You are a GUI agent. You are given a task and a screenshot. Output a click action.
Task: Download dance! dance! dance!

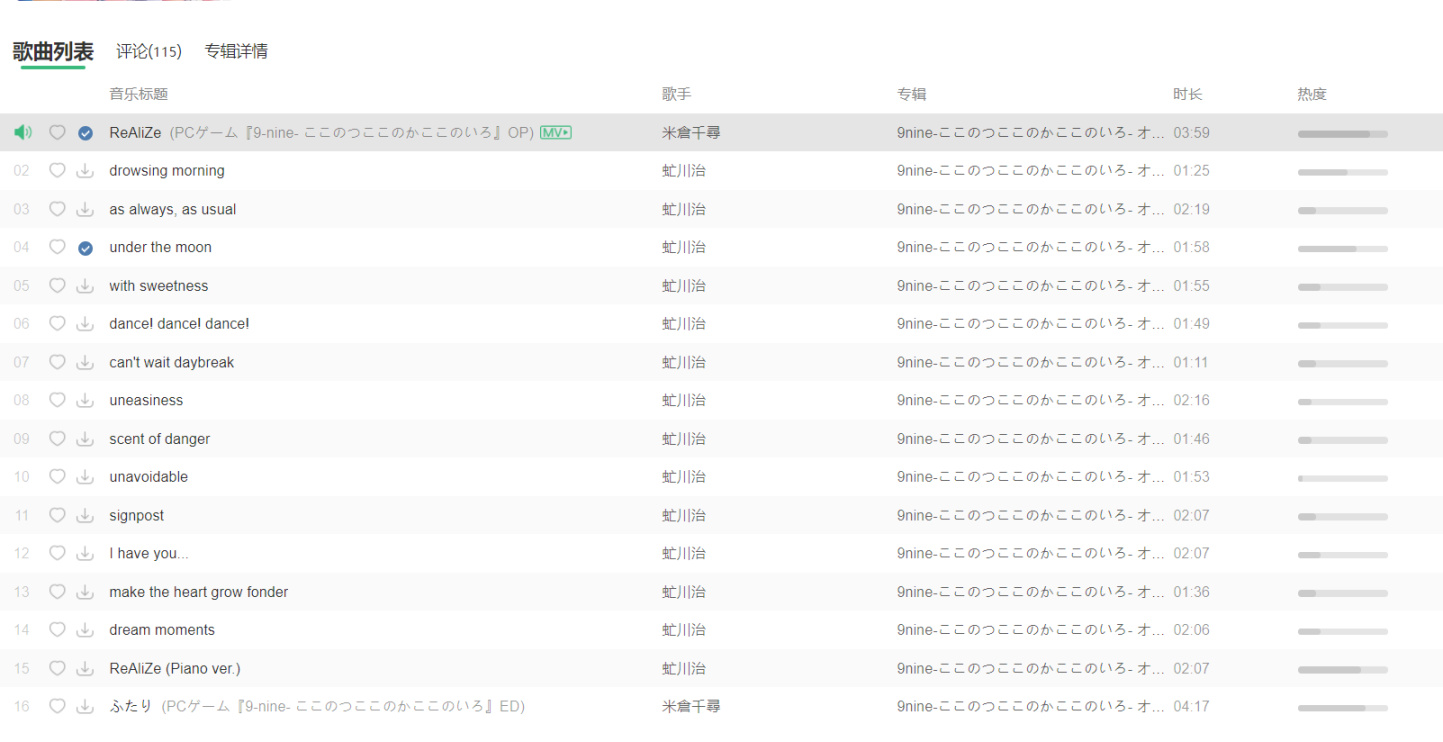(85, 324)
